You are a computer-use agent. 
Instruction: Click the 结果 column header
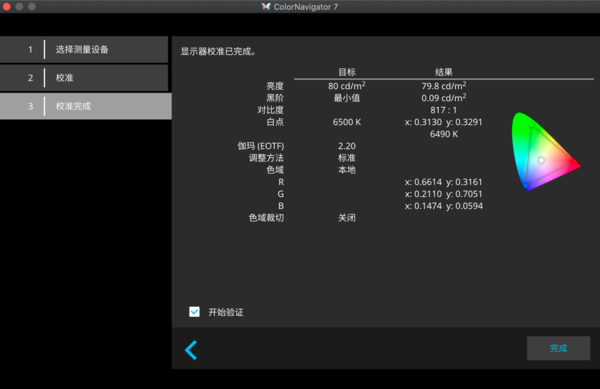click(444, 72)
